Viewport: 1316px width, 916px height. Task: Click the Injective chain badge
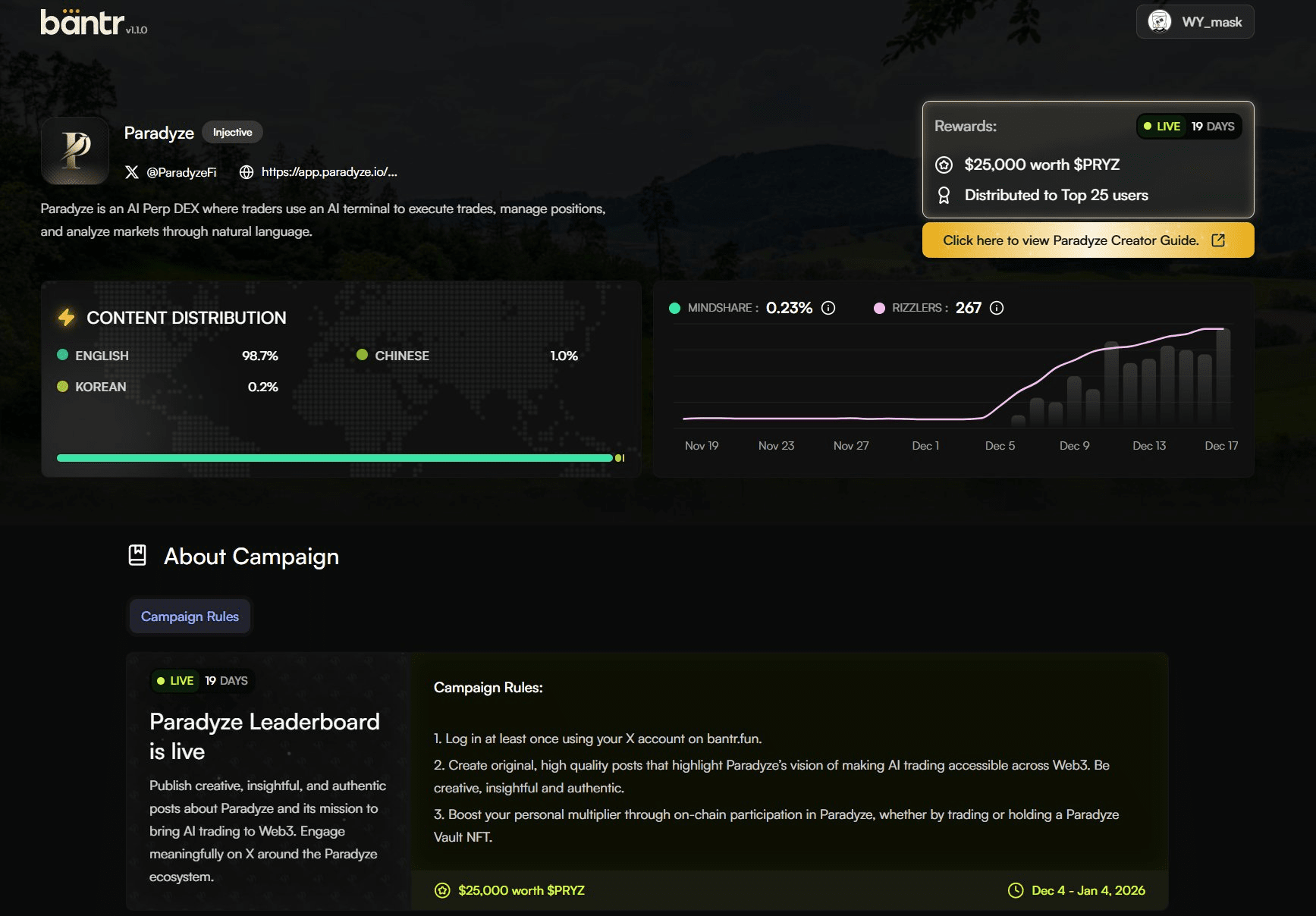pos(232,132)
